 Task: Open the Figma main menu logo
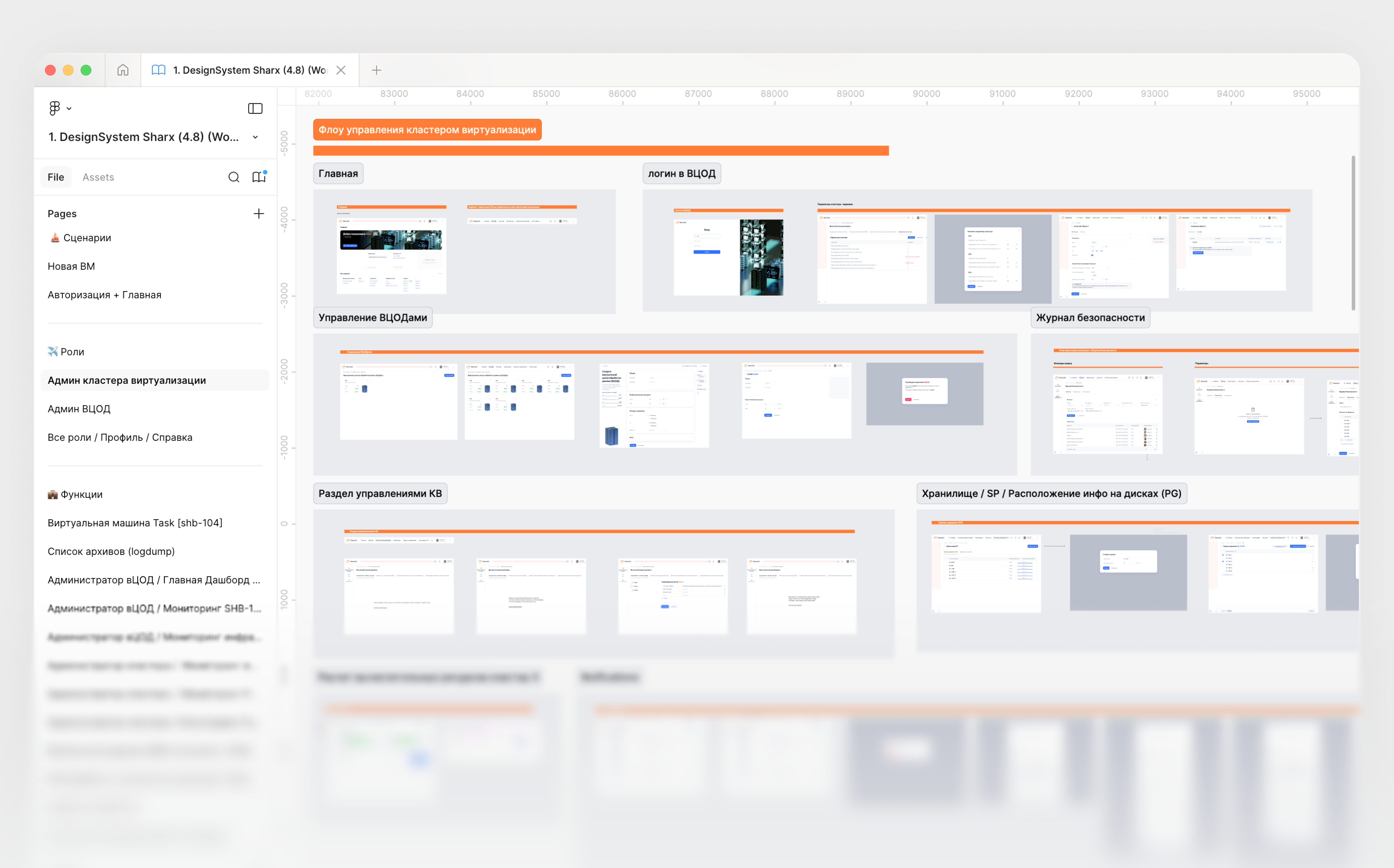click(x=54, y=108)
